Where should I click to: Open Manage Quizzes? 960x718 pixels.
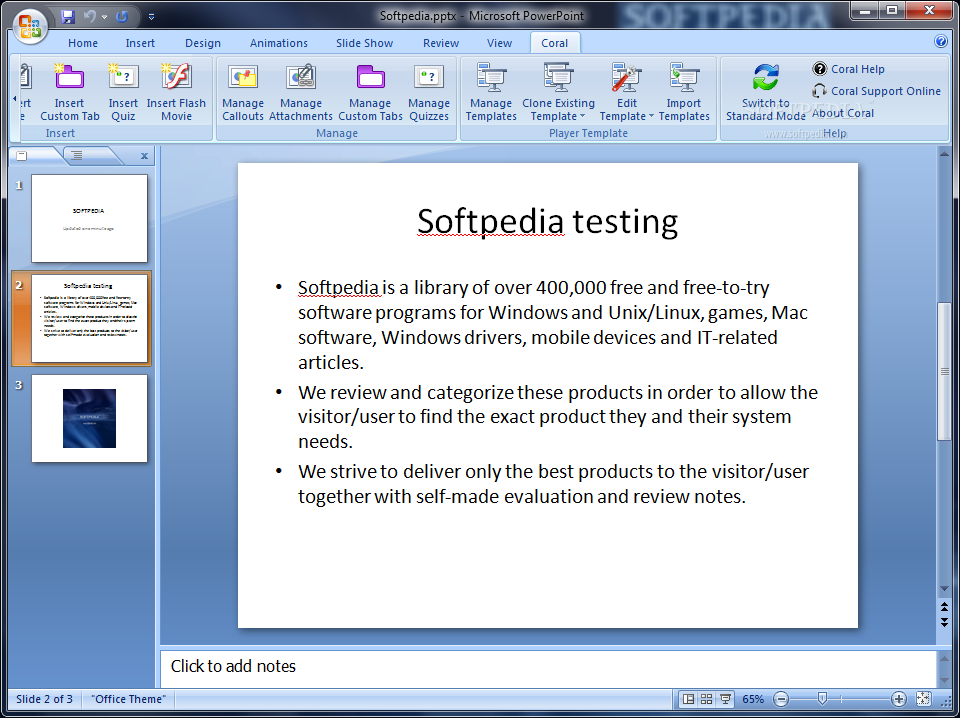coord(429,92)
